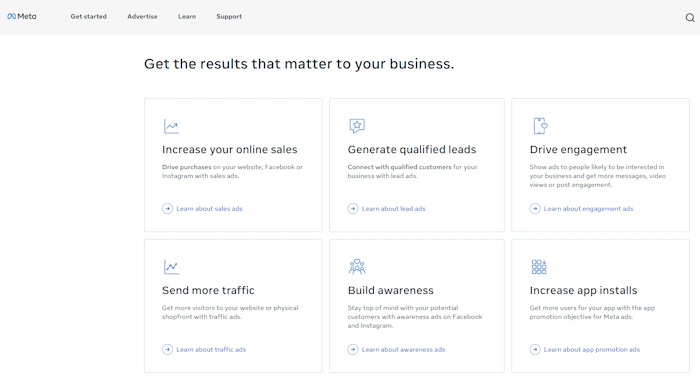The width and height of the screenshot is (700, 384).
Task: Open the search icon in the header
Action: [690, 17]
